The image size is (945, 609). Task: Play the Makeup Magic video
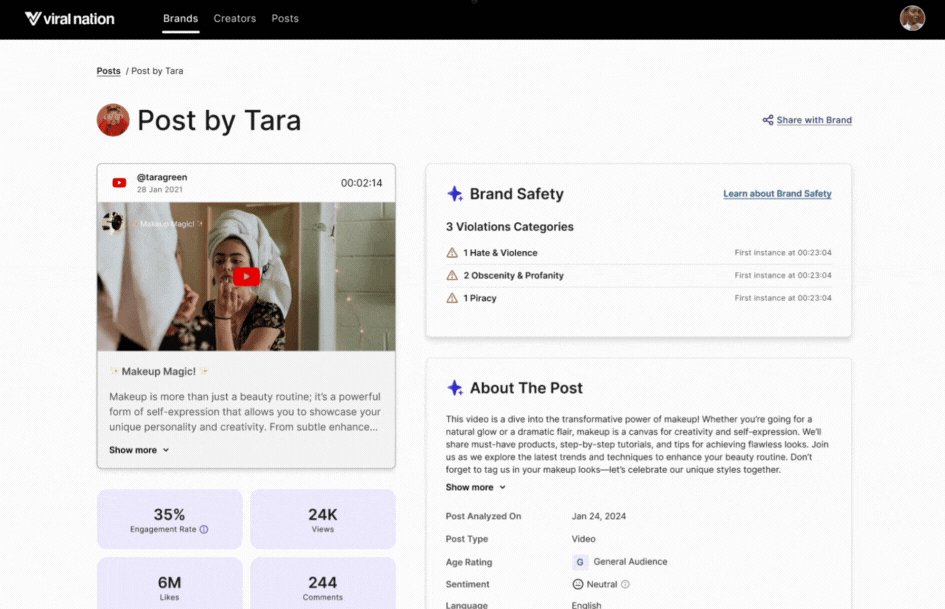(246, 276)
